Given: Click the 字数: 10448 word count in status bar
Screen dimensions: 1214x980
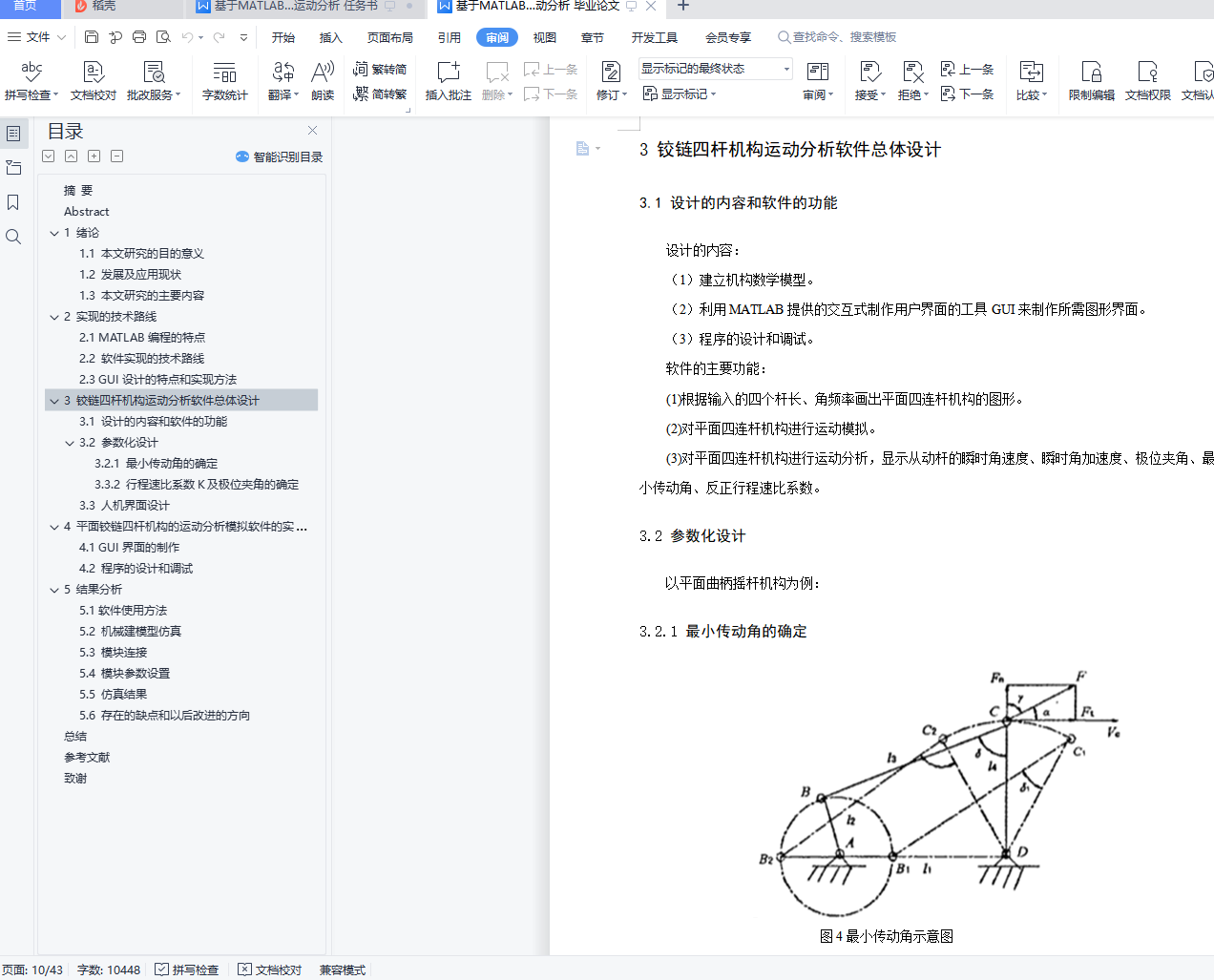Looking at the screenshot, I should 109,970.
